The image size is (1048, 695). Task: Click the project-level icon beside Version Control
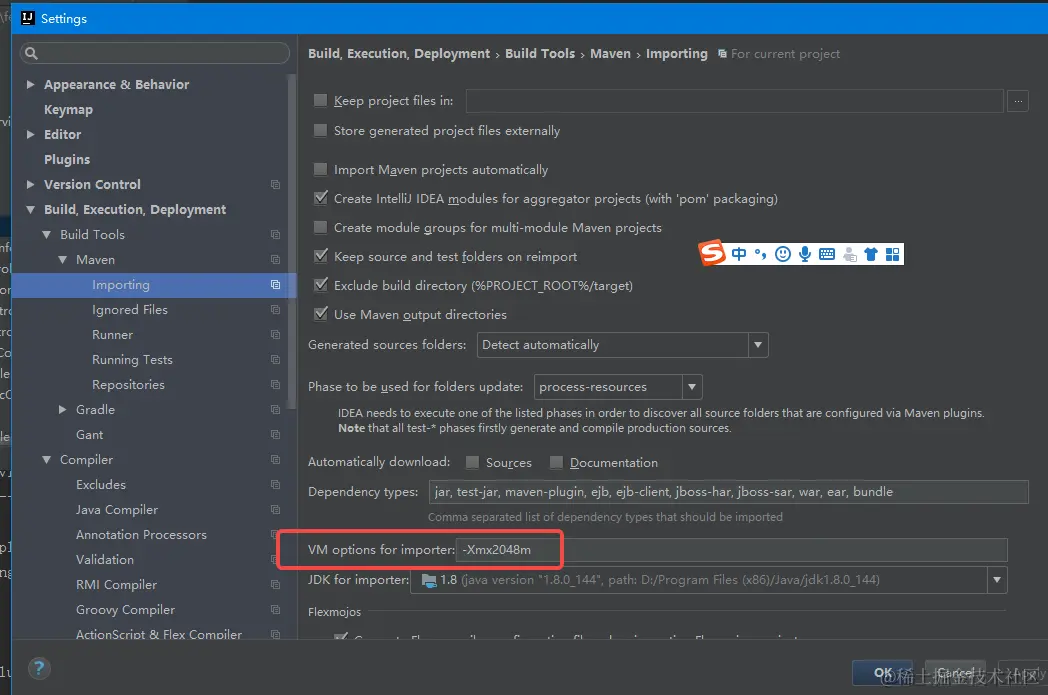(x=275, y=184)
